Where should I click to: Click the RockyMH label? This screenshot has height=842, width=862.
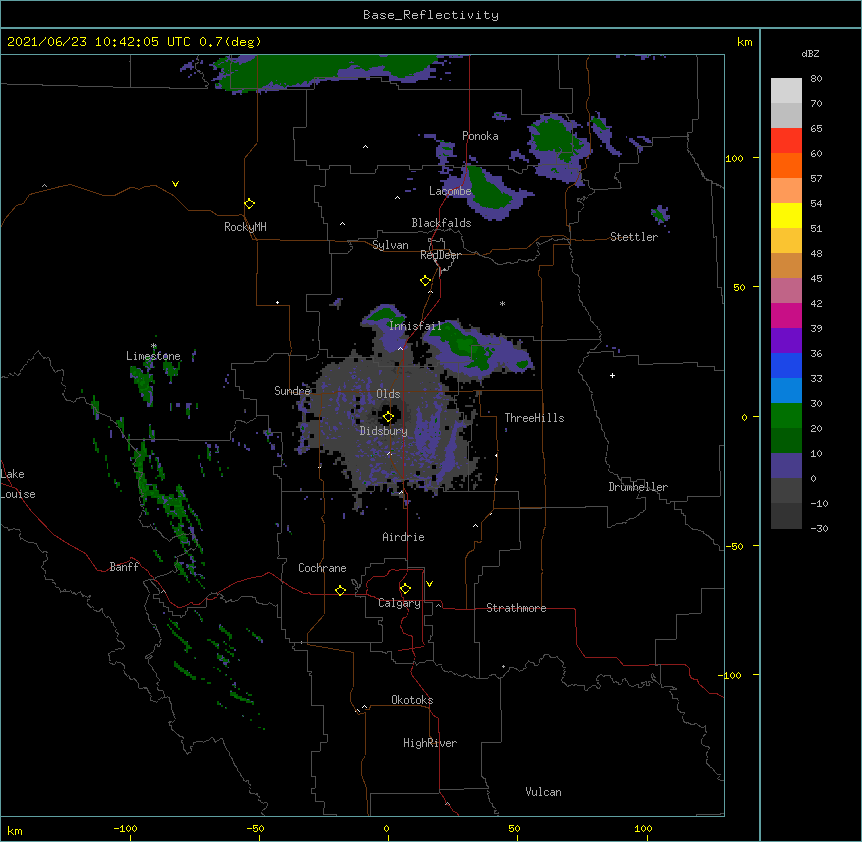(245, 227)
